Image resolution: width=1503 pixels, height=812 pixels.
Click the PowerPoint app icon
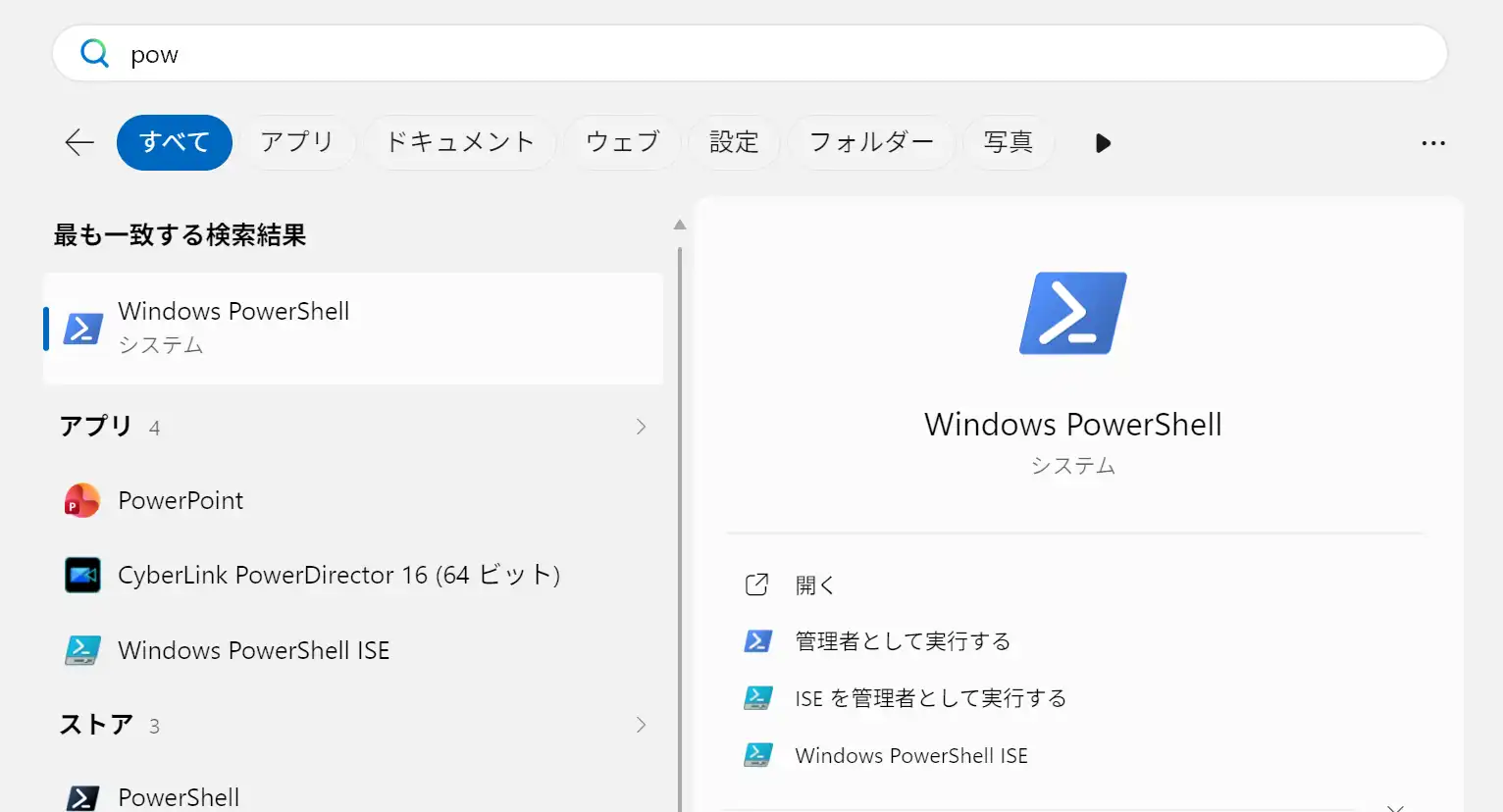[x=82, y=500]
